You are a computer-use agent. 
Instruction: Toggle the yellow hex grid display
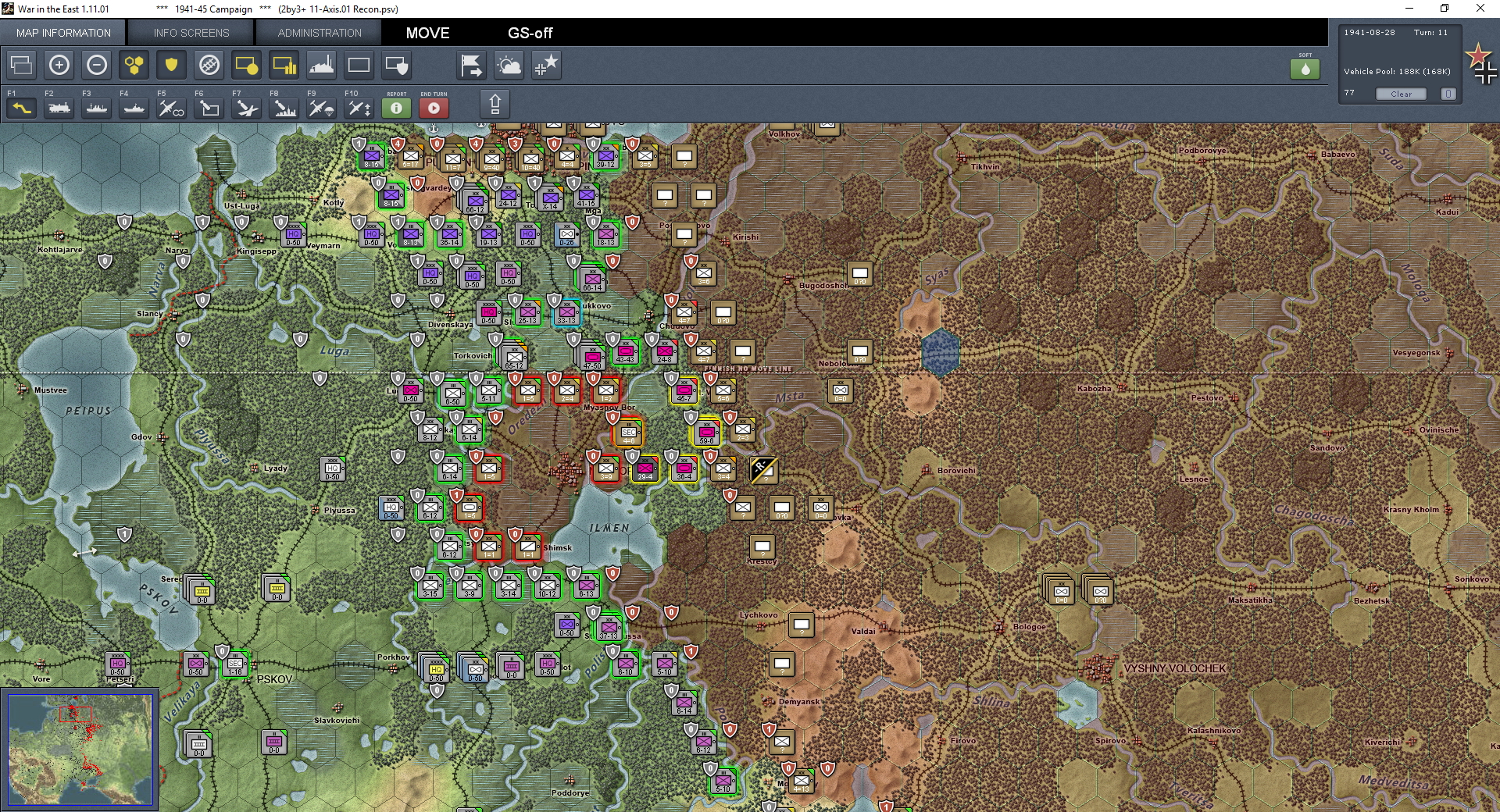pos(134,66)
